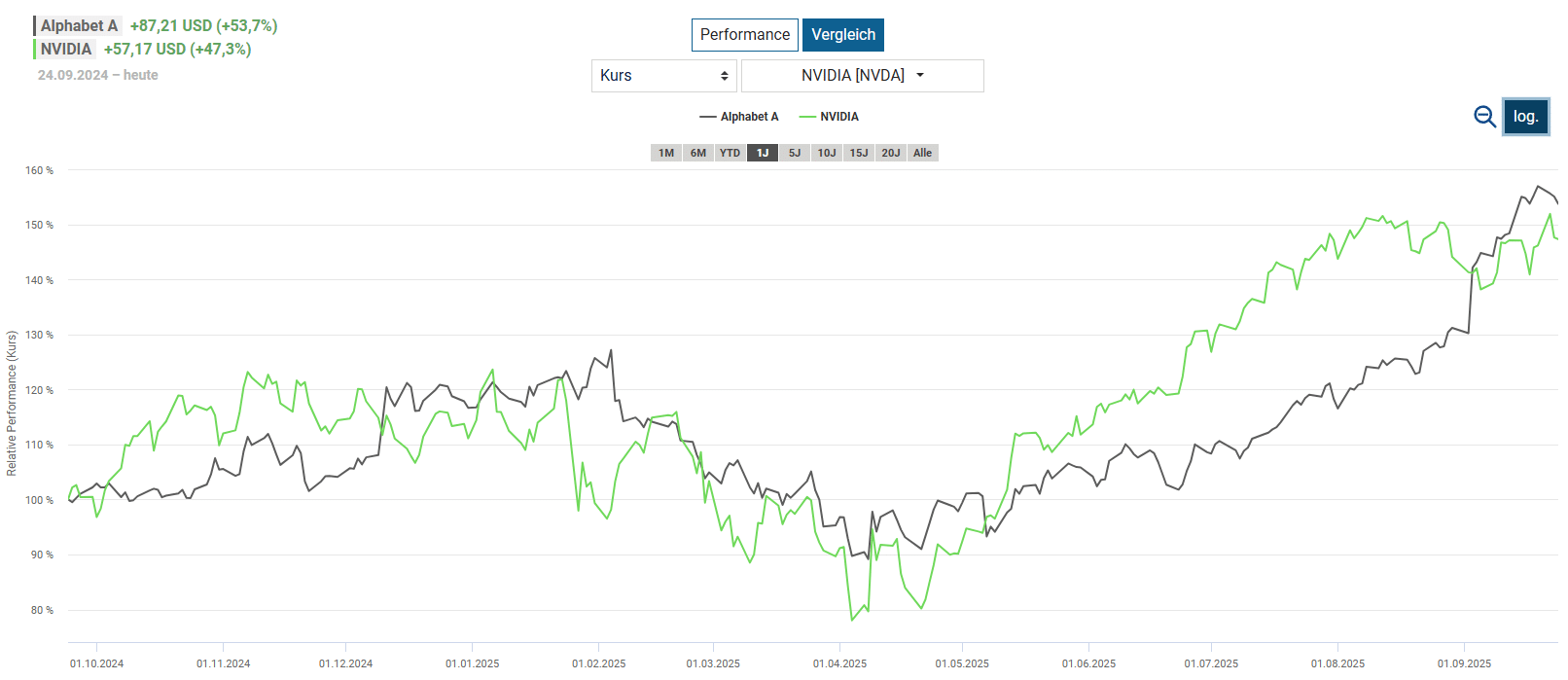
Task: Show the 10J time range
Action: tap(827, 153)
